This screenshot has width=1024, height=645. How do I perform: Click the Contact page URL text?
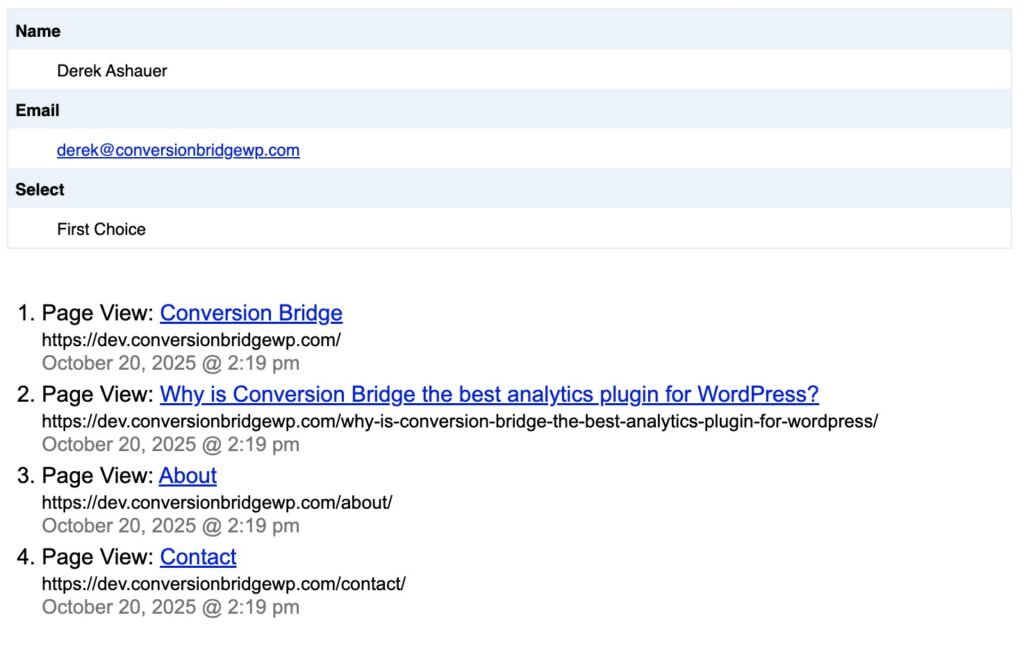pyautogui.click(x=222, y=584)
